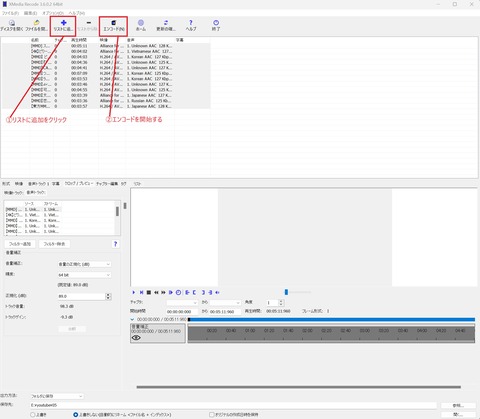Click the 参照... browse button
Image resolution: width=480 pixels, height=419 pixels.
coord(458,405)
